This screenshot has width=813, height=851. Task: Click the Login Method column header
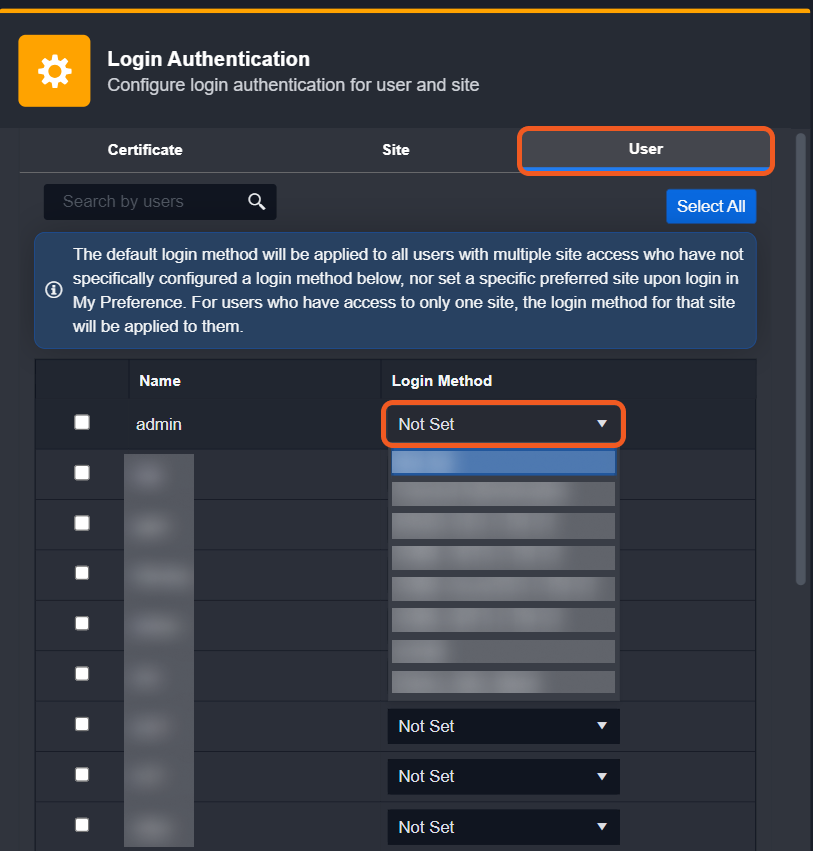(441, 381)
